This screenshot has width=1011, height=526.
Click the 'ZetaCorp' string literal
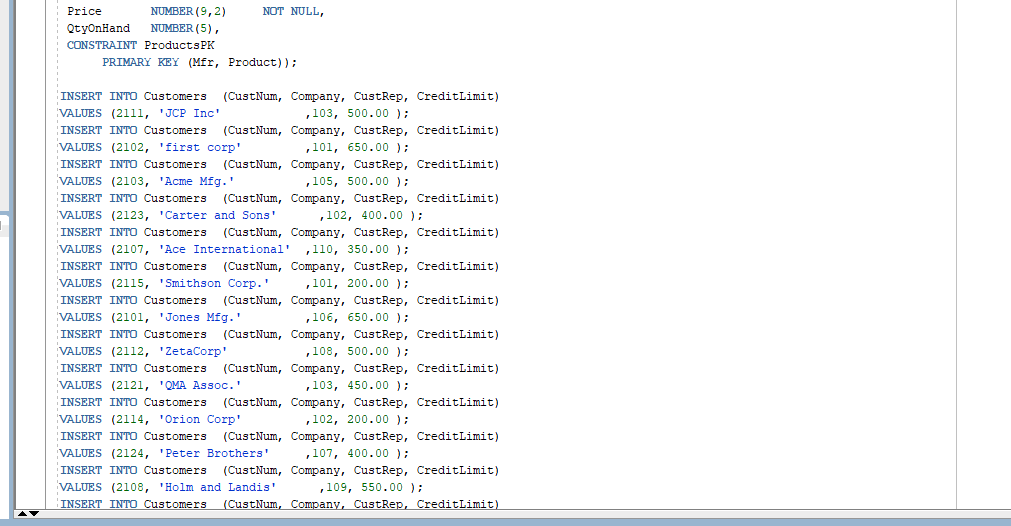[193, 351]
